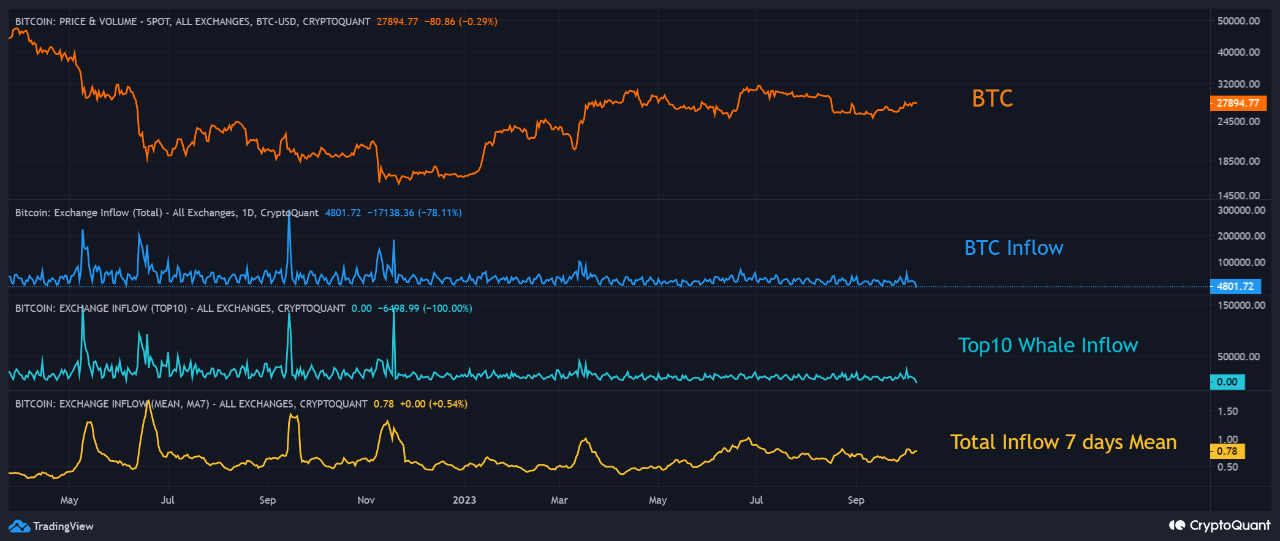The height and width of the screenshot is (541, 1280).
Task: Click the orange BTC annotation text
Action: point(992,99)
